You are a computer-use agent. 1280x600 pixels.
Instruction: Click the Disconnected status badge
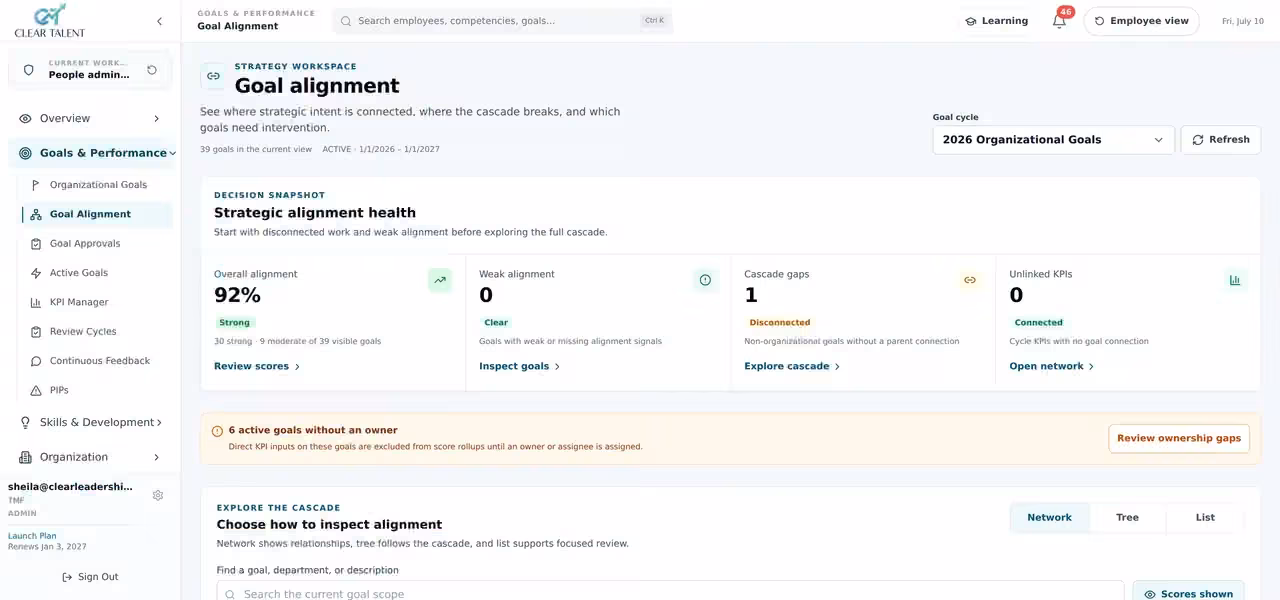tap(780, 323)
